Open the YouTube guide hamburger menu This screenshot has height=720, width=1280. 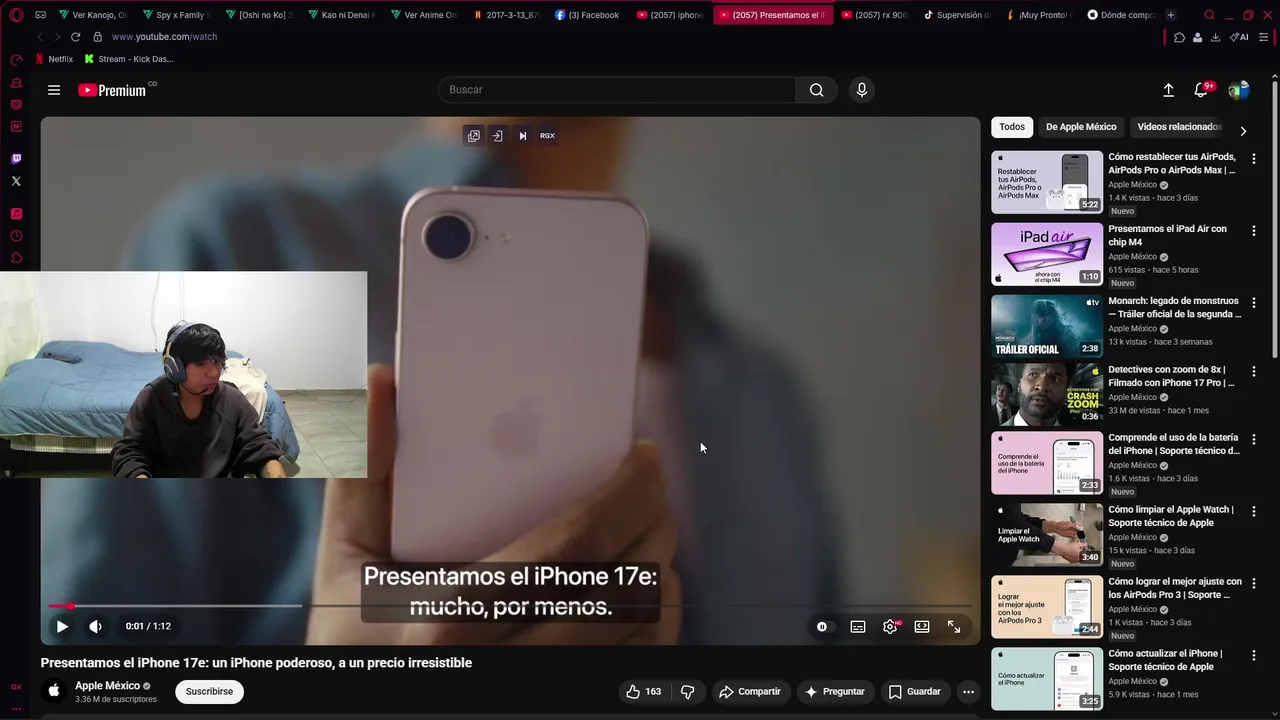54,90
